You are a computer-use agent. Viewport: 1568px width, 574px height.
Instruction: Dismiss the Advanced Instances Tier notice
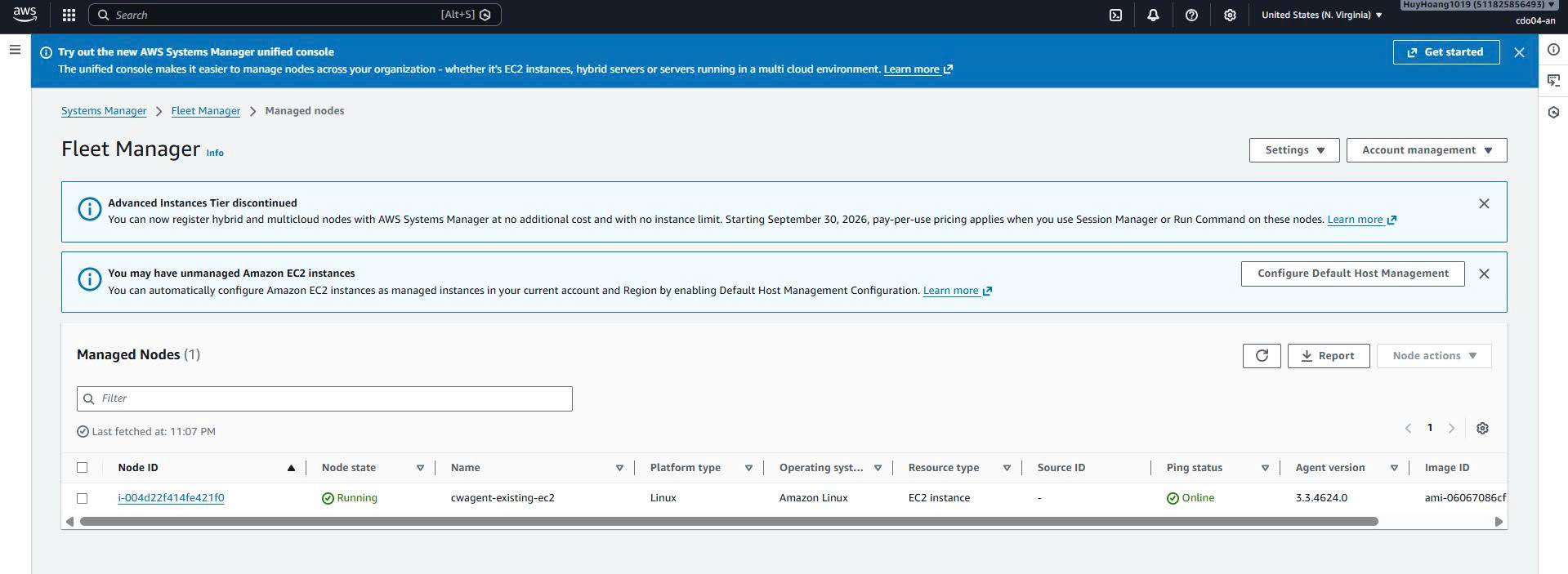pyautogui.click(x=1484, y=203)
